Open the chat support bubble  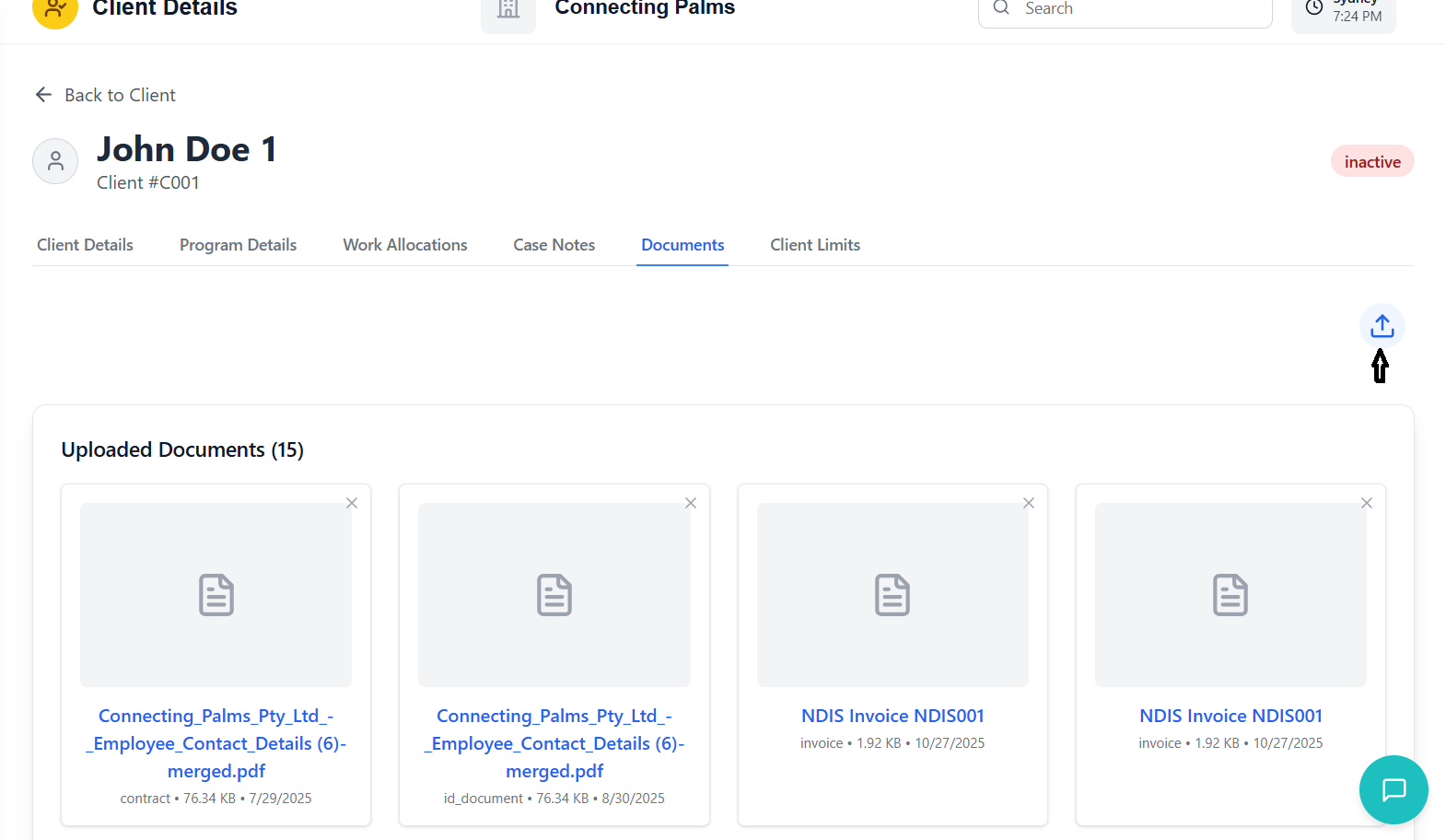point(1394,789)
